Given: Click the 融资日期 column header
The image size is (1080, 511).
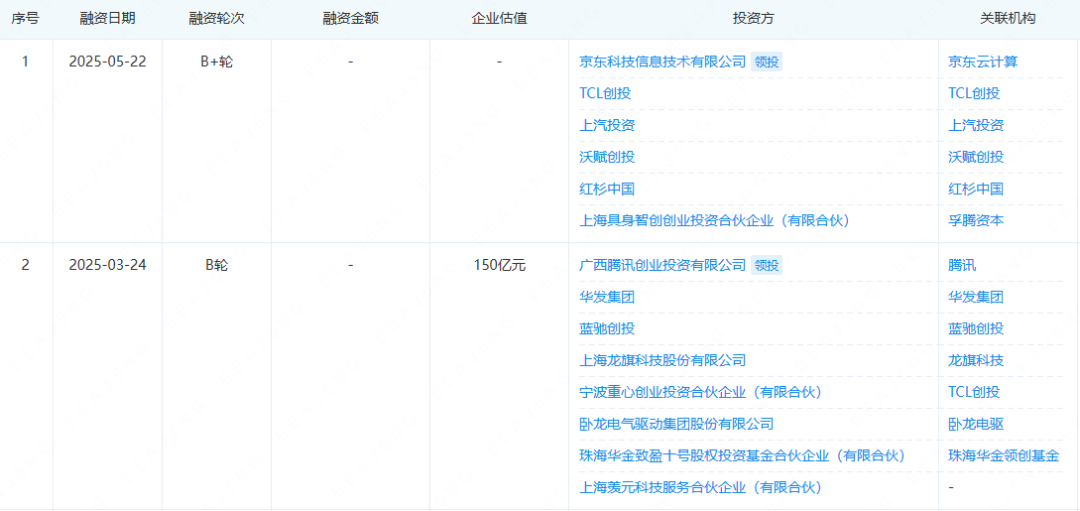Looking at the screenshot, I should pos(107,19).
